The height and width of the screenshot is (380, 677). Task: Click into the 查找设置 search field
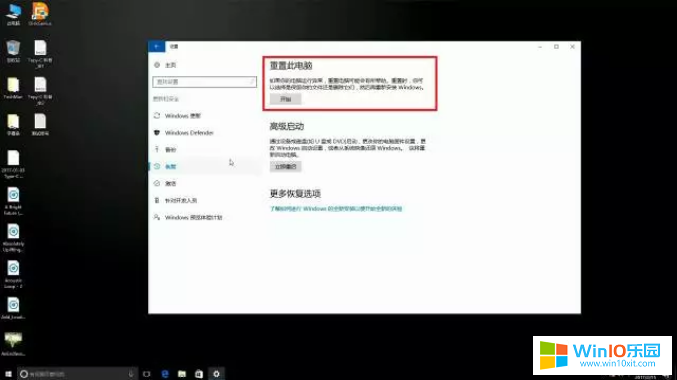point(204,82)
